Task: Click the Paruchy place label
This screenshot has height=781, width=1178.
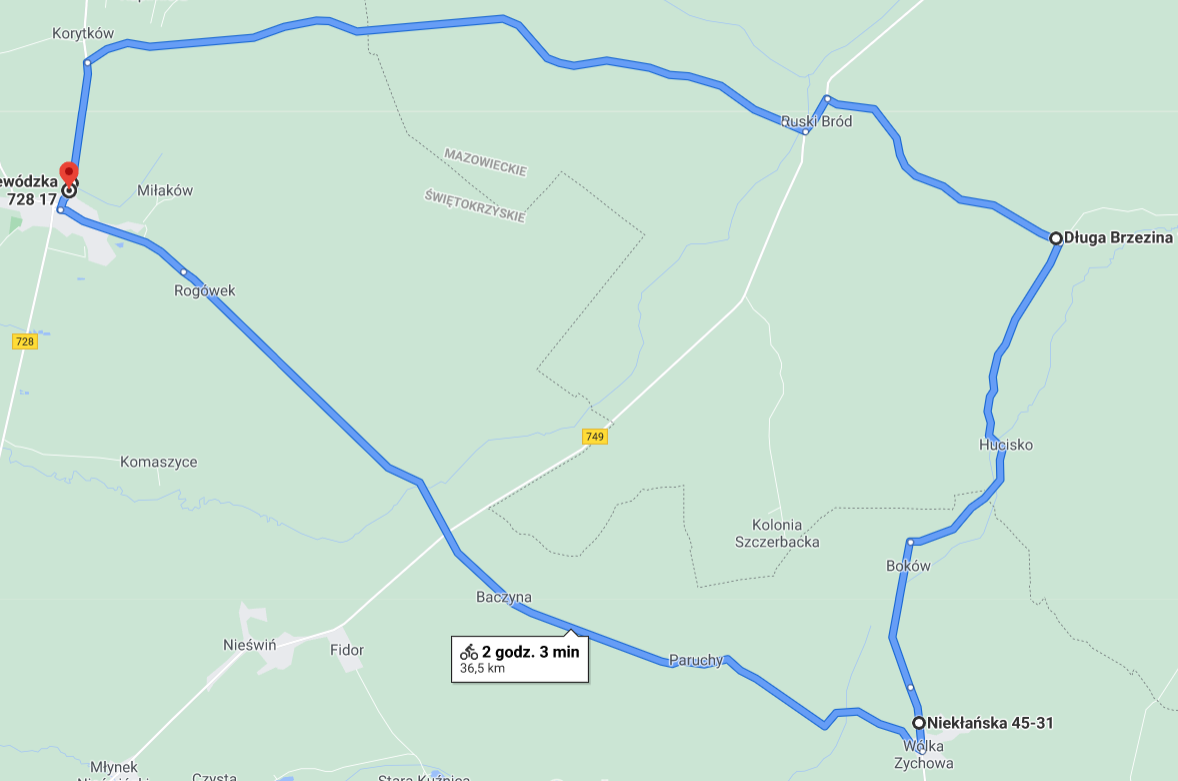Action: [696, 660]
